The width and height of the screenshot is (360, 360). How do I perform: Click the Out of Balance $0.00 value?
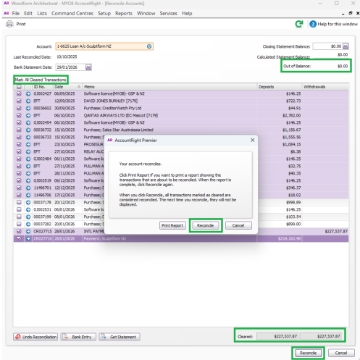342,66
